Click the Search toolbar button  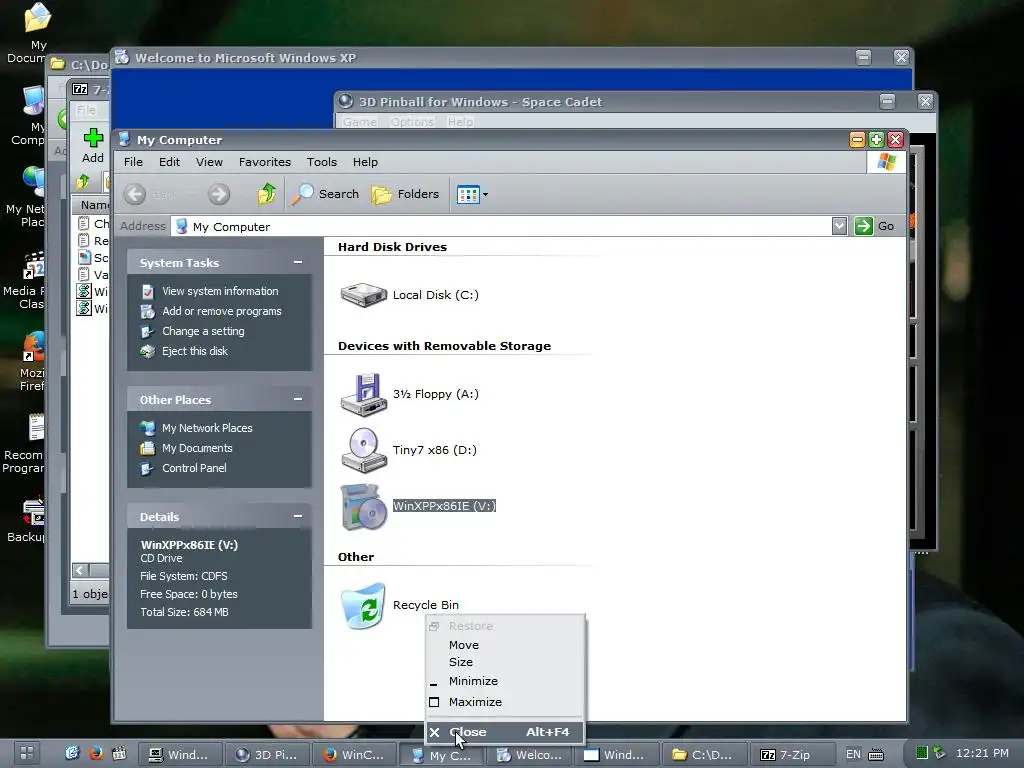point(325,194)
